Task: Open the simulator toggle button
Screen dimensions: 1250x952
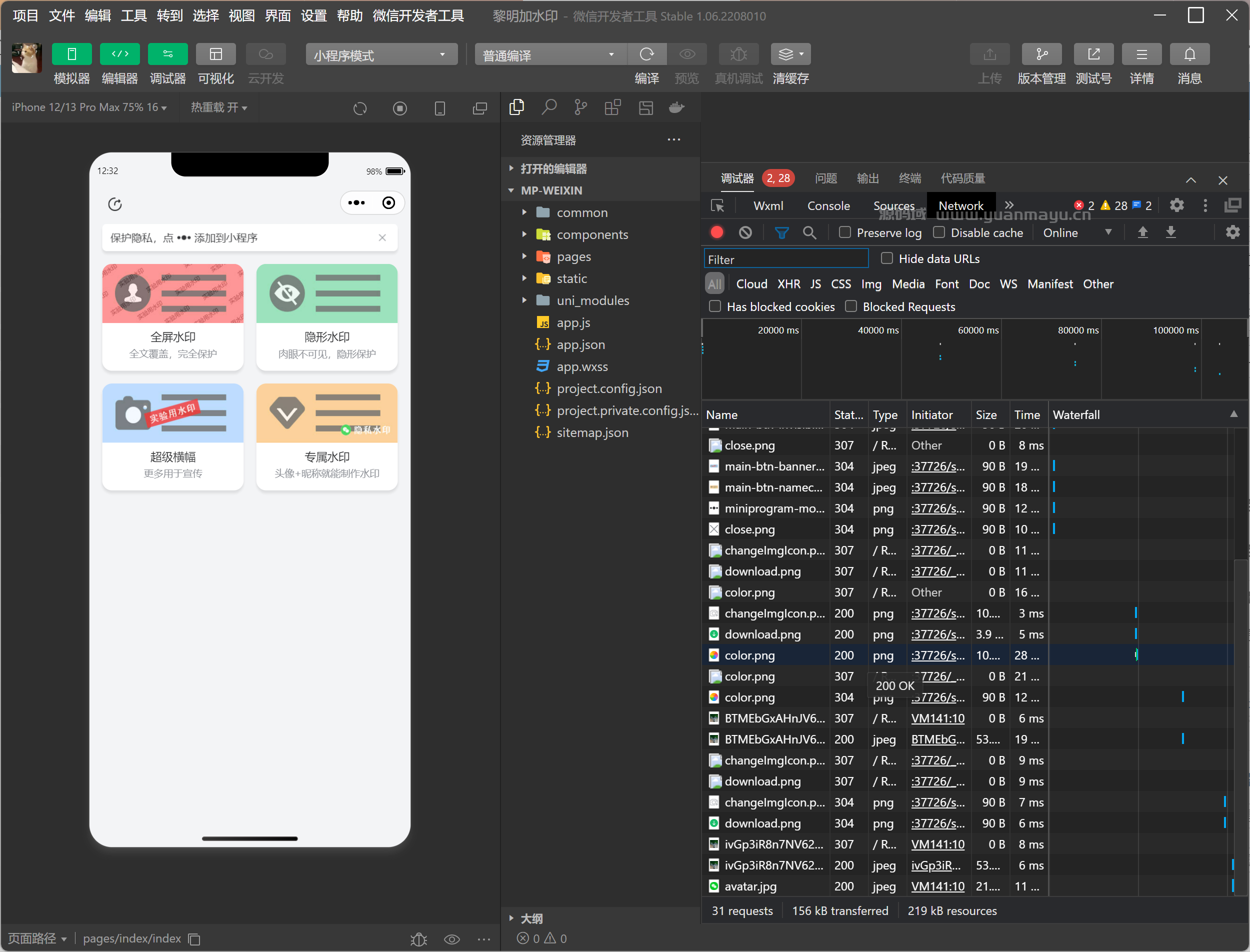Action: (x=71, y=54)
